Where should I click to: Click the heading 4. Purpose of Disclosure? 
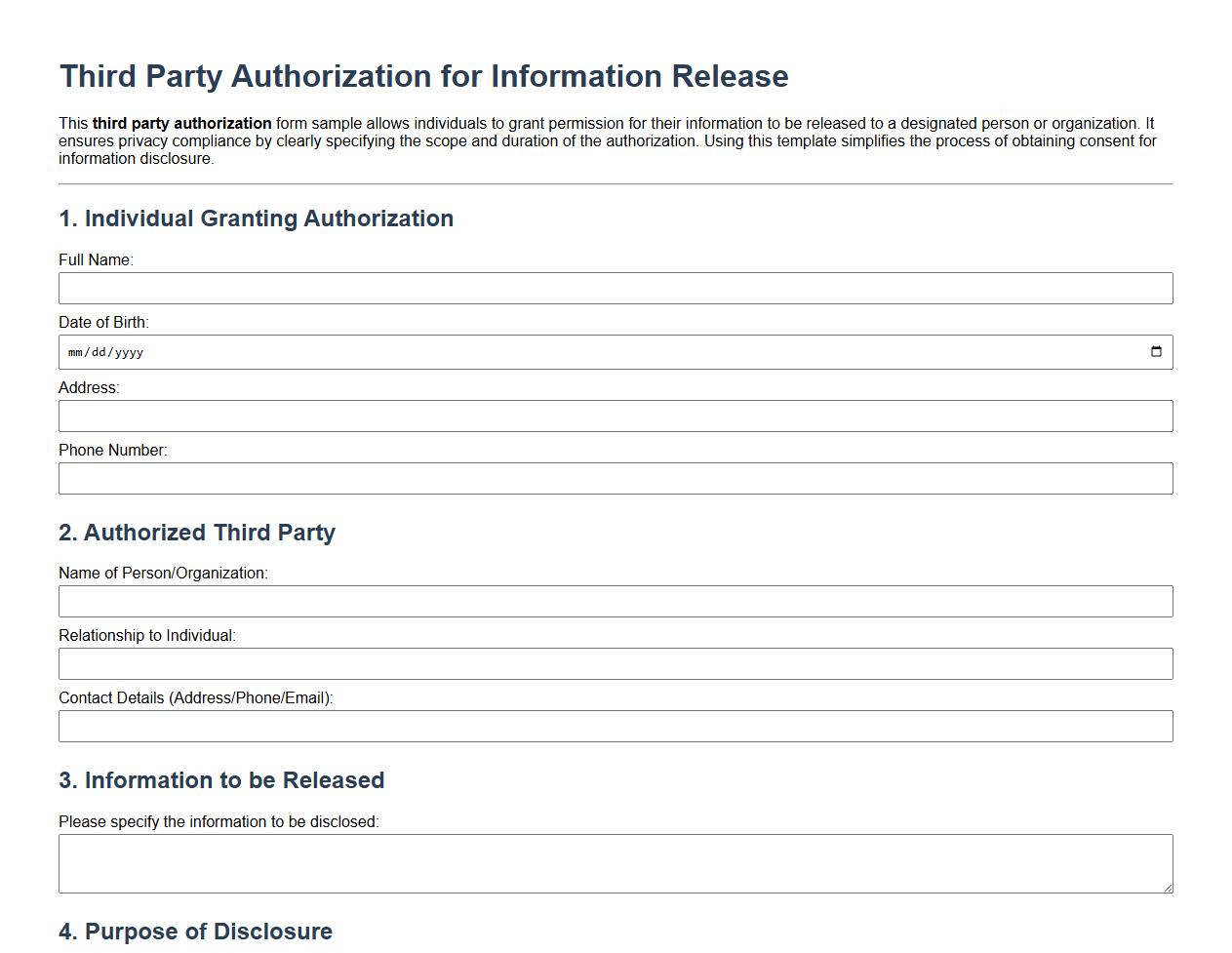(196, 932)
